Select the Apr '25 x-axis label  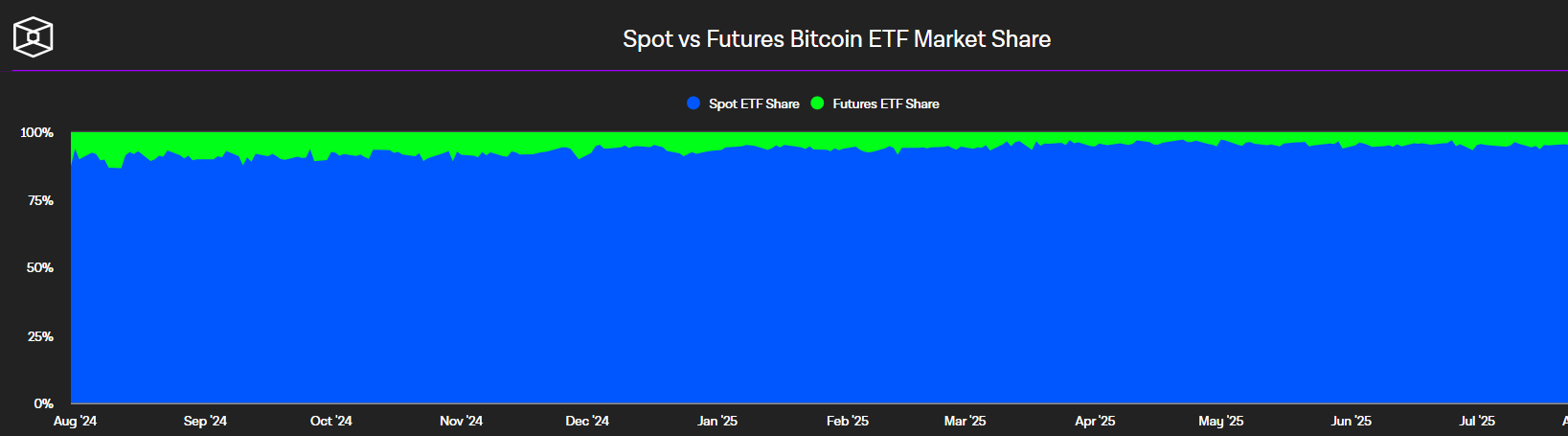(1095, 421)
